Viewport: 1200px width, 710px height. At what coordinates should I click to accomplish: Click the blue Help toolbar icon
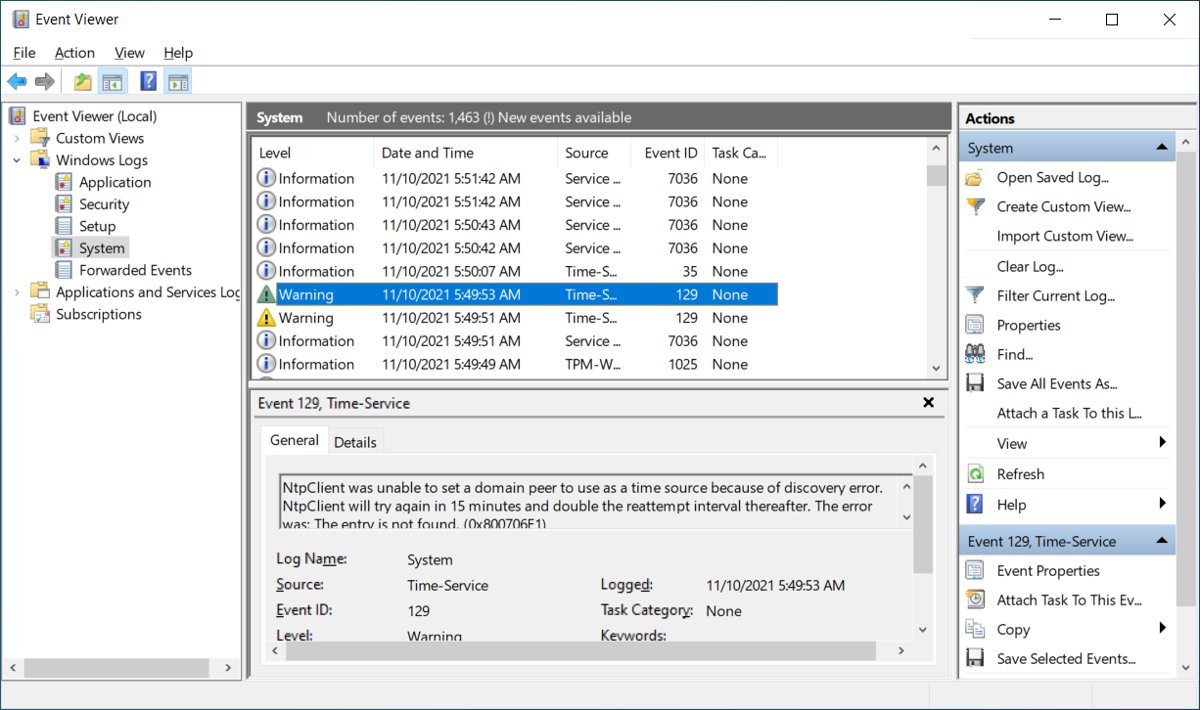(148, 82)
